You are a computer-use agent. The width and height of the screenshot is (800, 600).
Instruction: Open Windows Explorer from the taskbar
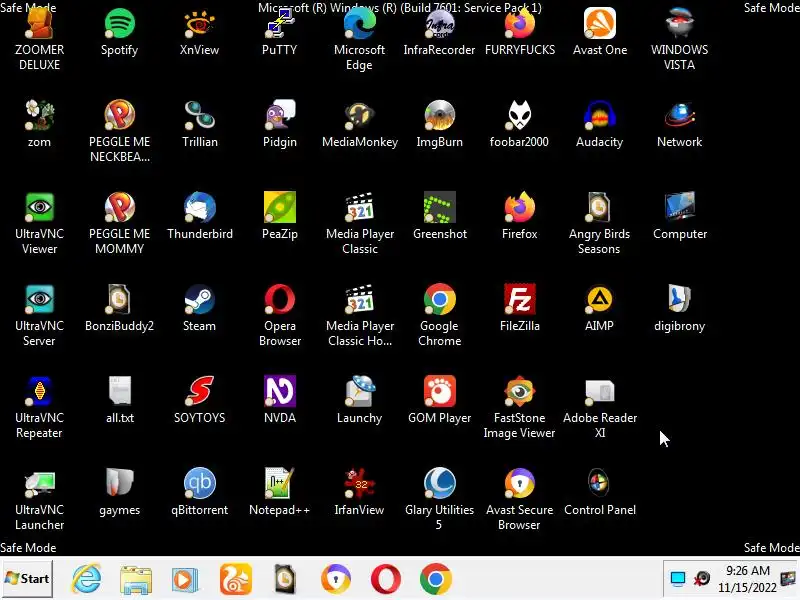click(x=136, y=579)
